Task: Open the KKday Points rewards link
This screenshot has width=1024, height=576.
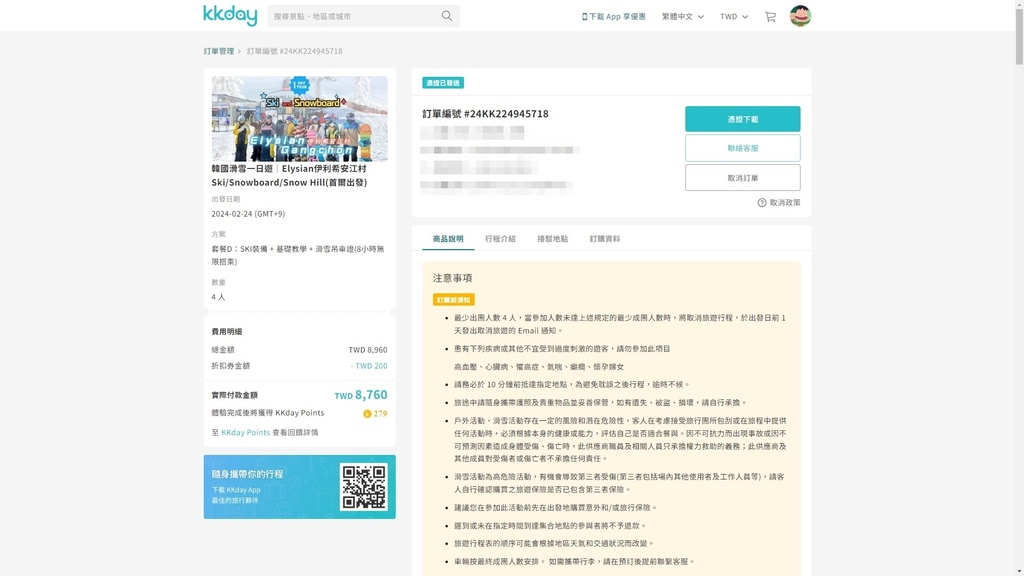Action: (x=245, y=432)
